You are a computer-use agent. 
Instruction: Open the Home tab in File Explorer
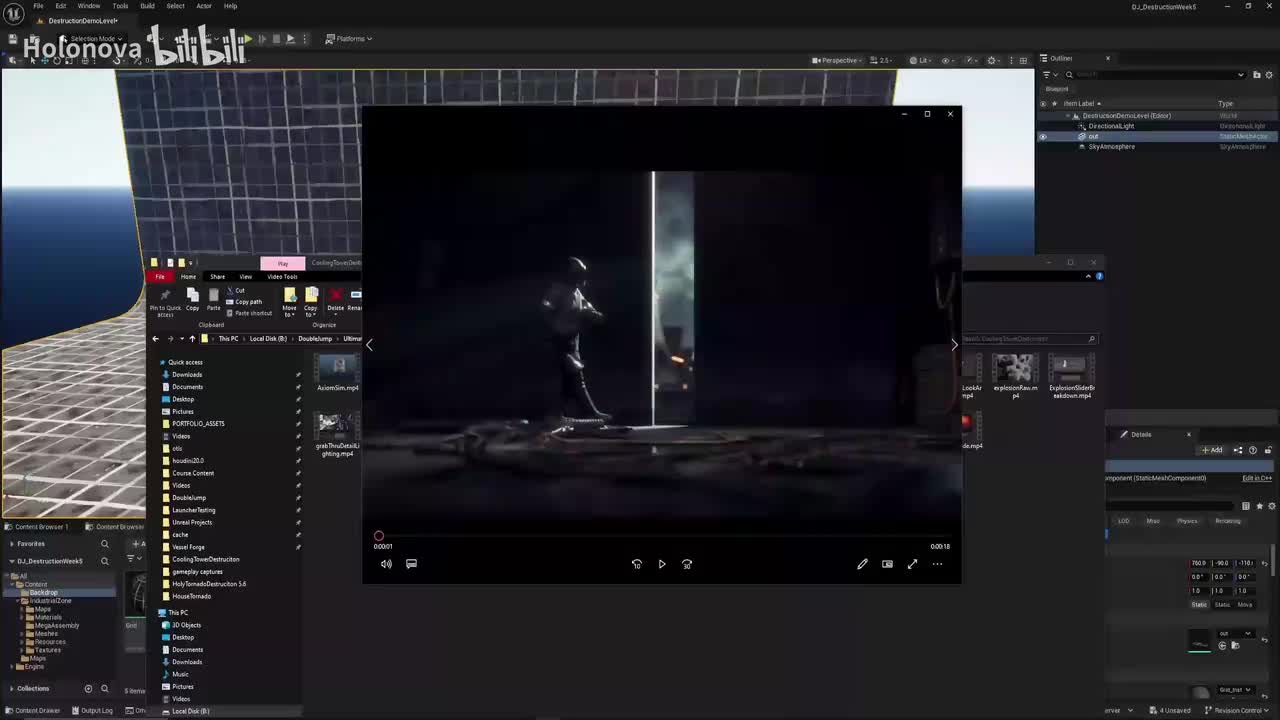188,276
